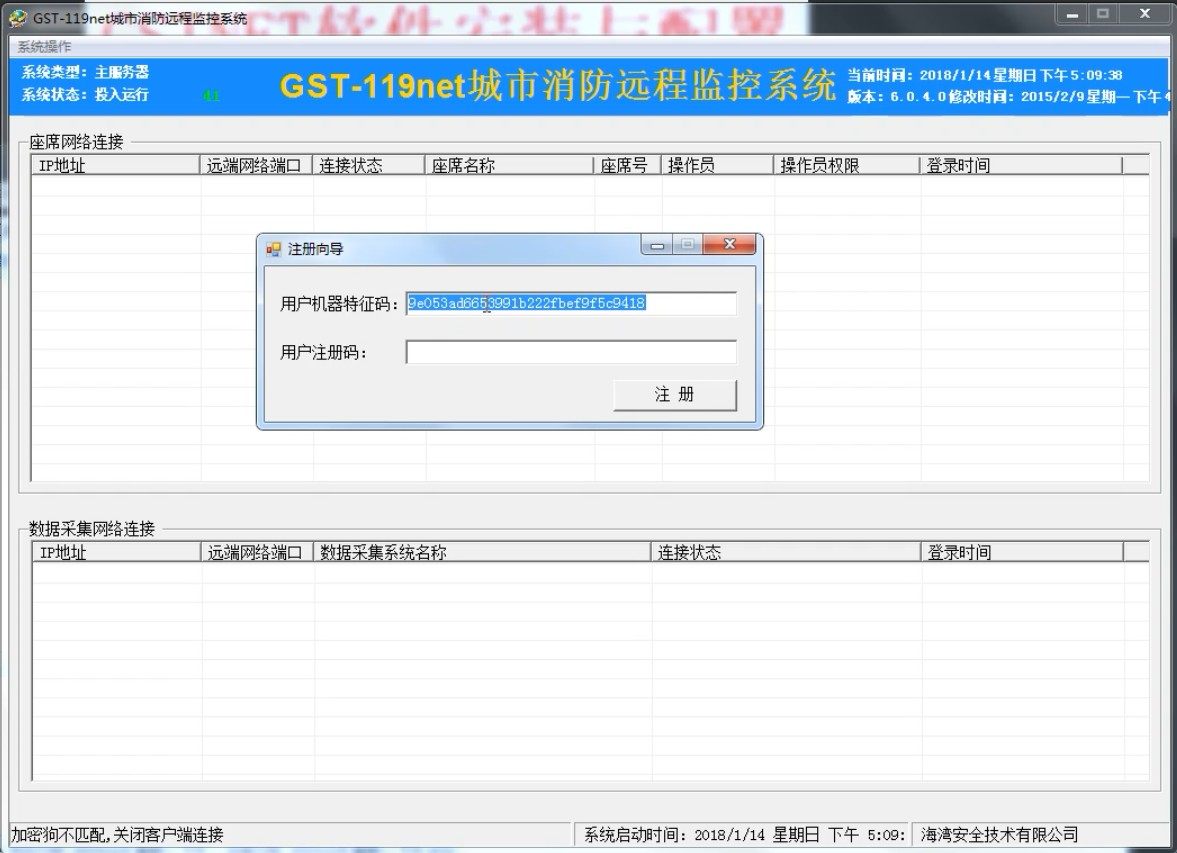Click the 操作员 column header
The width and height of the screenshot is (1177, 853).
coord(718,166)
